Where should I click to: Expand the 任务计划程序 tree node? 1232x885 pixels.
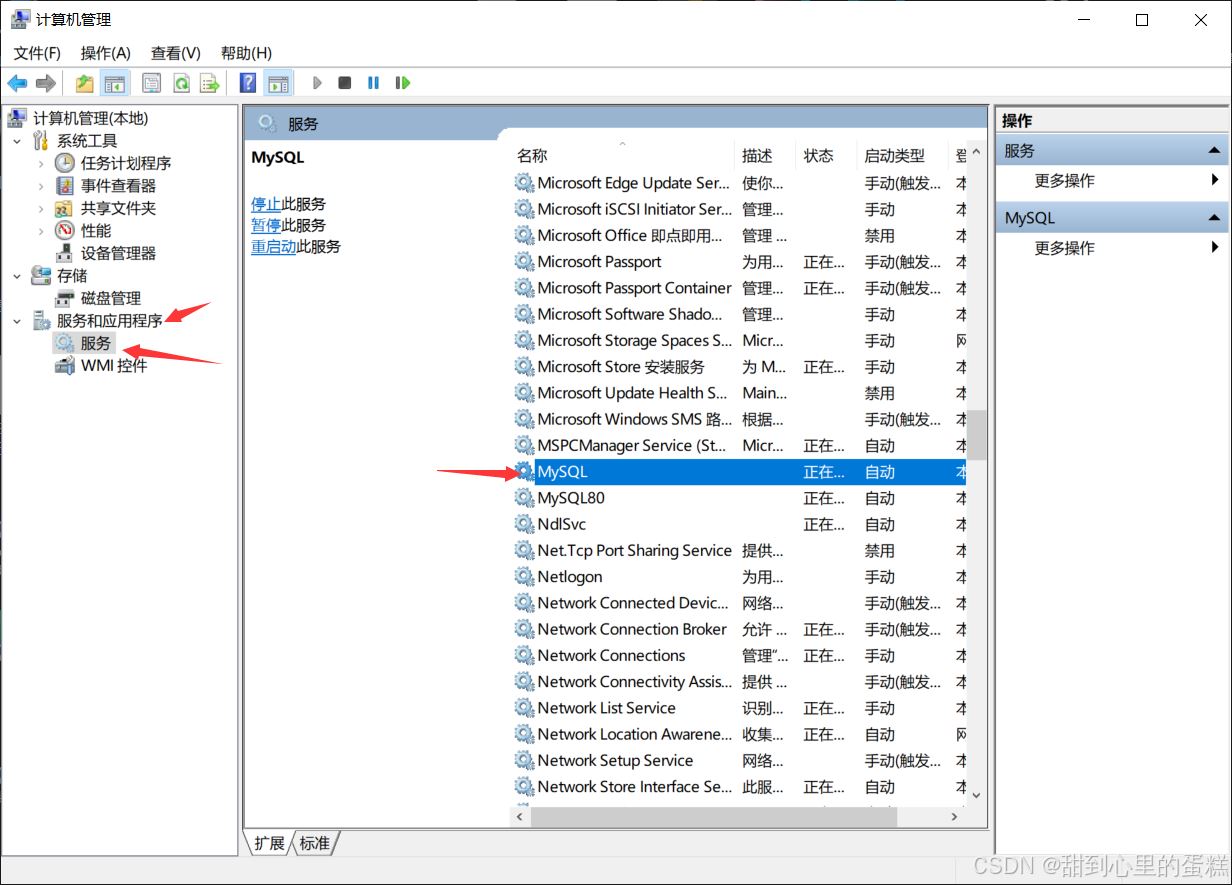[41, 163]
